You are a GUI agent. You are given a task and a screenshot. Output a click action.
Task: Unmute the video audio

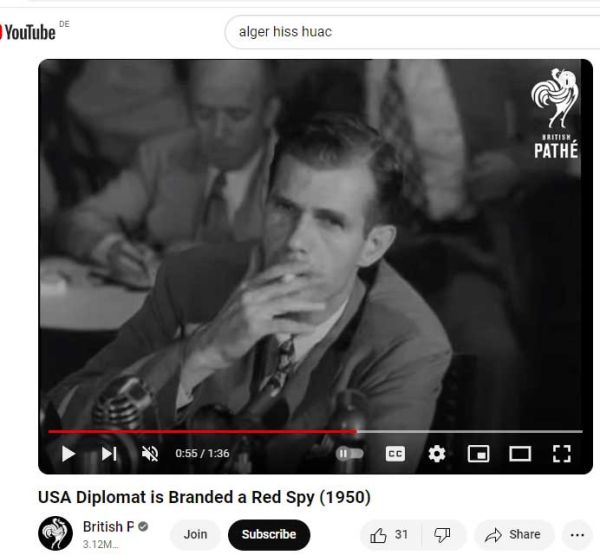click(x=150, y=454)
